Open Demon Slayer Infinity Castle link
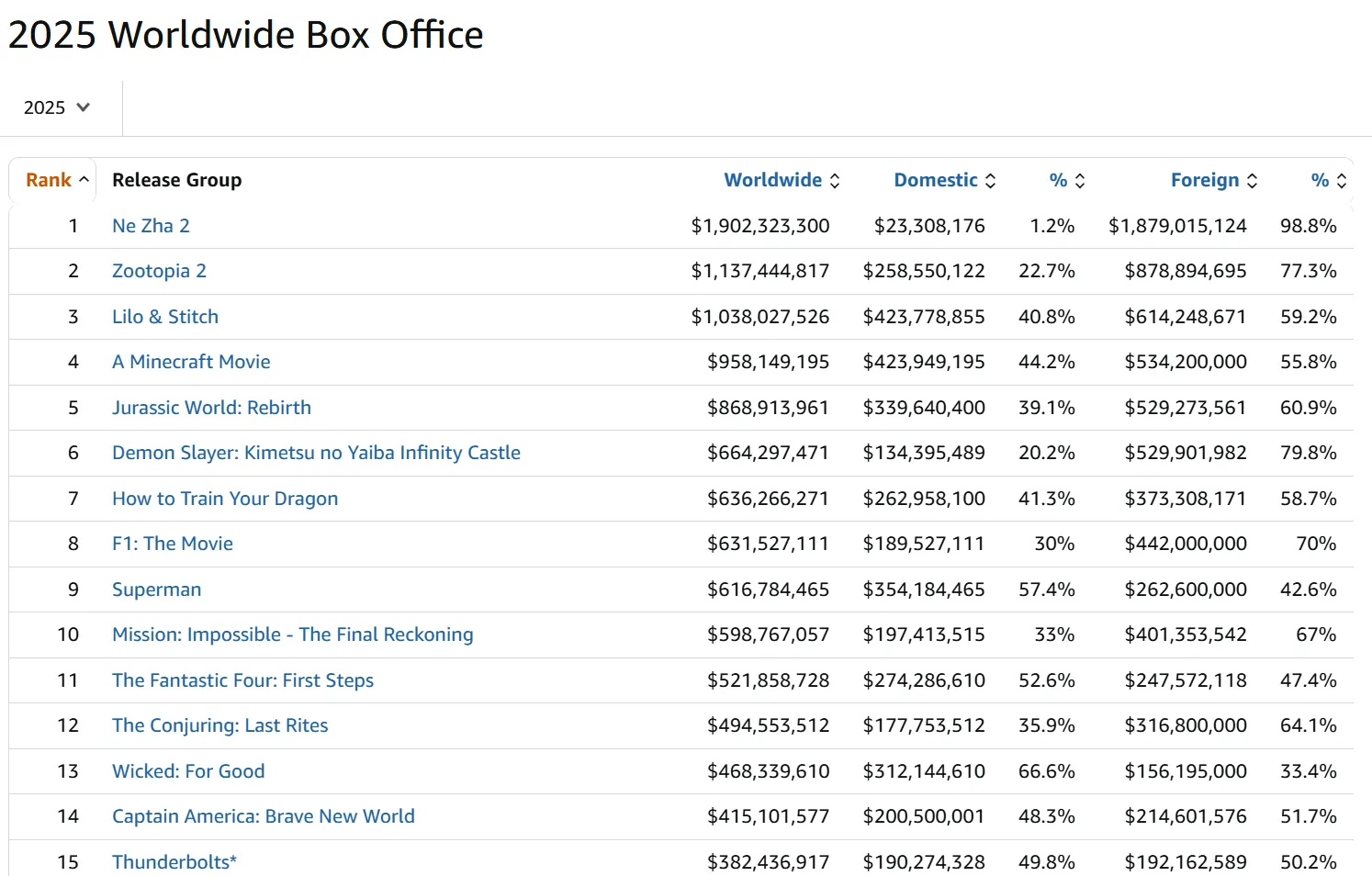The height and width of the screenshot is (876, 1372). pos(316,453)
